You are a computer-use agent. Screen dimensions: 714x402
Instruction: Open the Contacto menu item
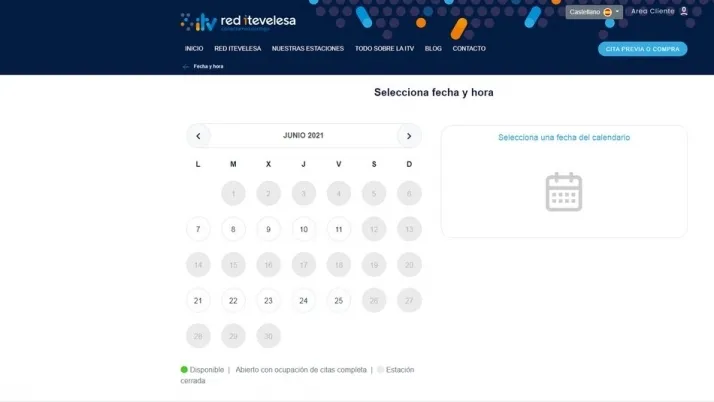tap(469, 48)
